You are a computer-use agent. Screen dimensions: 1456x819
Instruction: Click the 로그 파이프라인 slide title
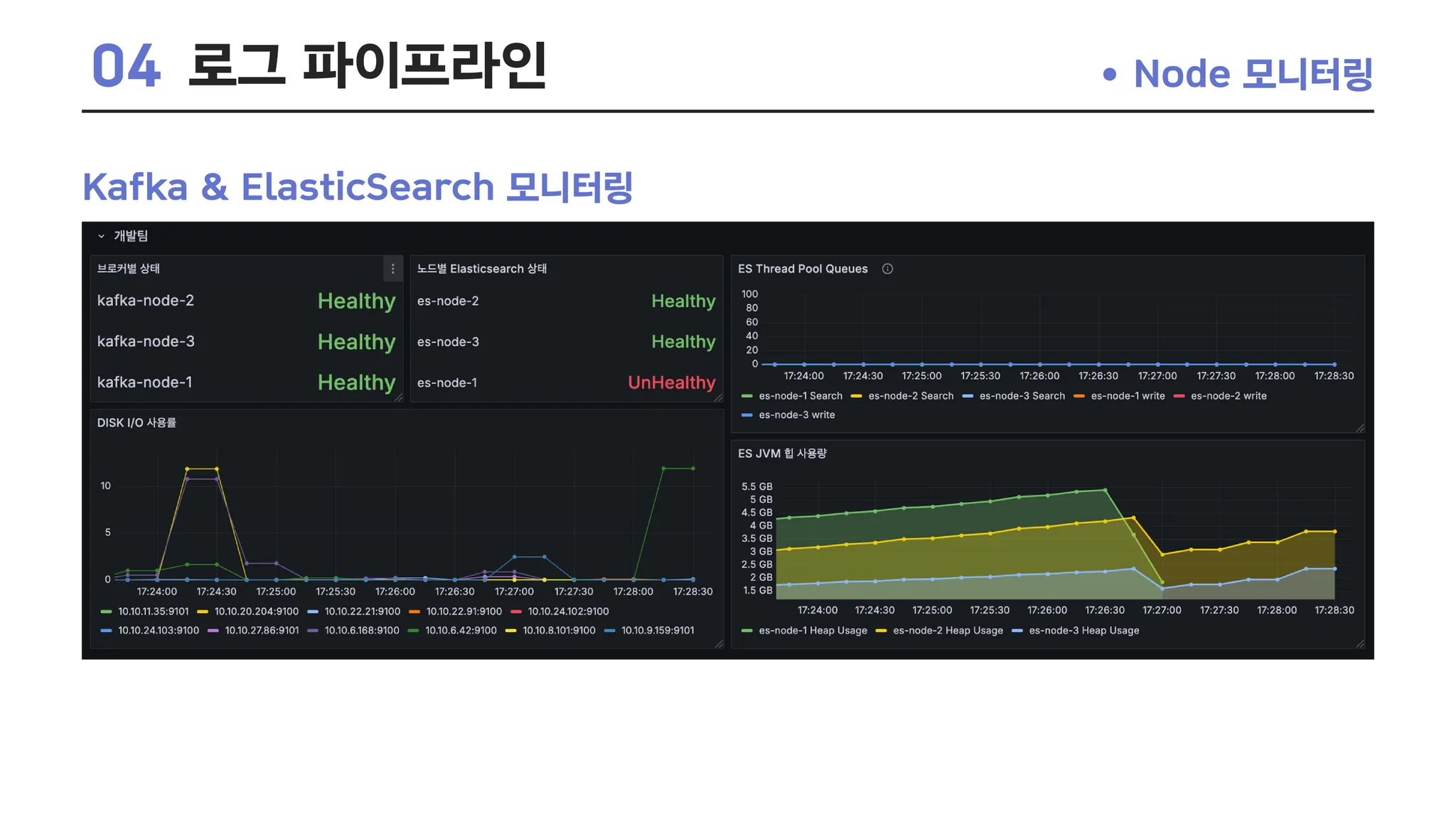[368, 65]
